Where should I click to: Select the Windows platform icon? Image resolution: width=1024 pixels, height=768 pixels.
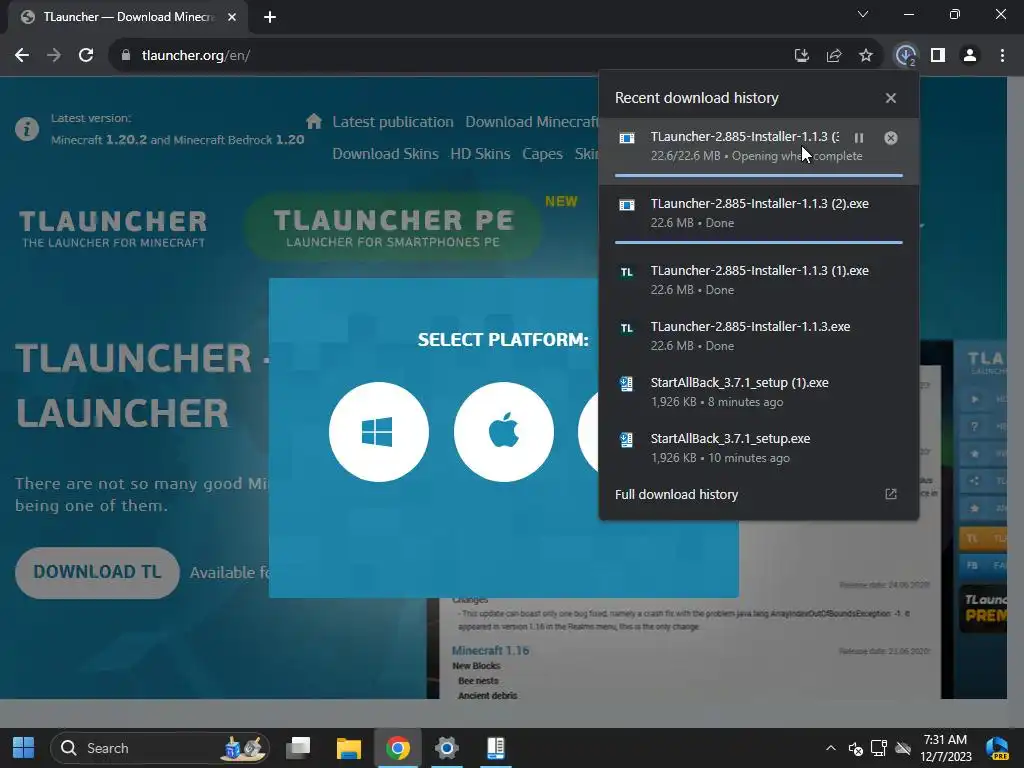[x=379, y=432]
